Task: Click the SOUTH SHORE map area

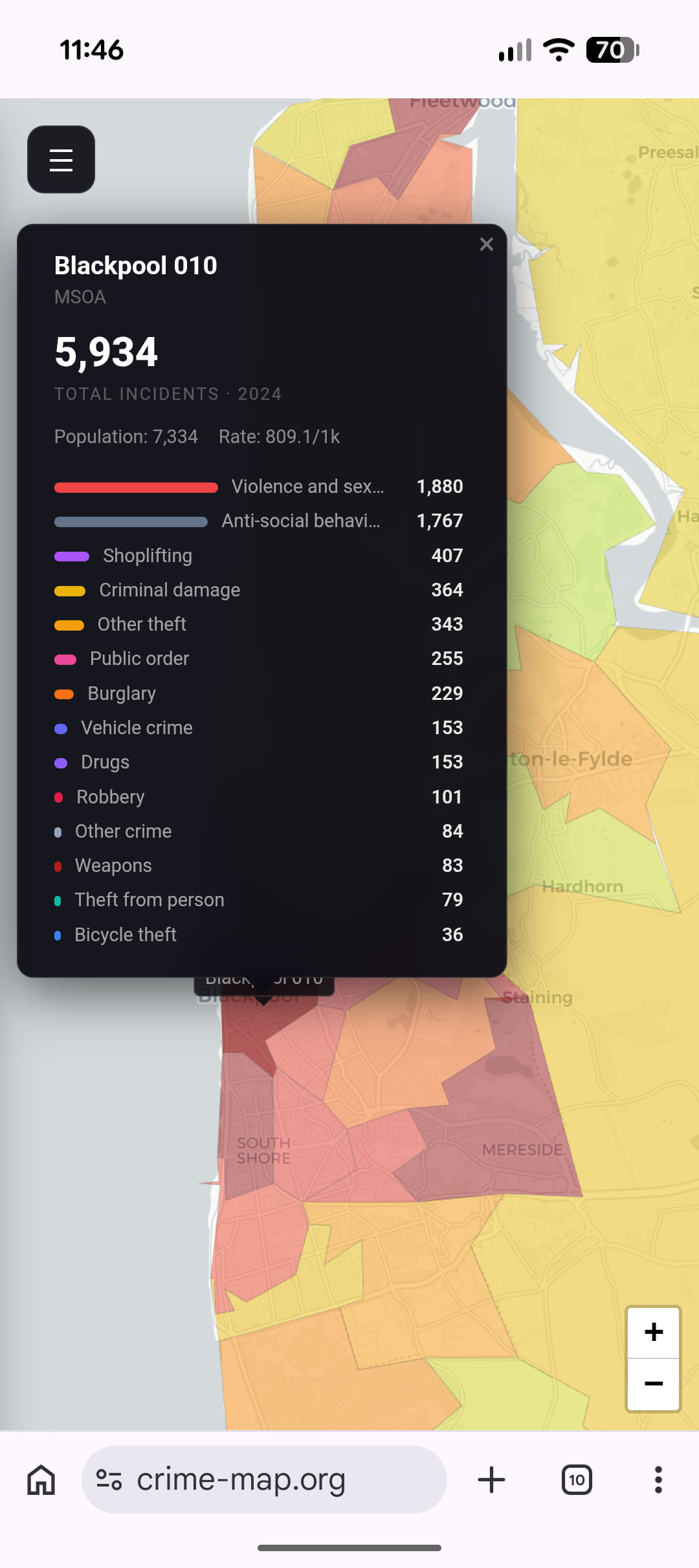Action: point(263,1151)
